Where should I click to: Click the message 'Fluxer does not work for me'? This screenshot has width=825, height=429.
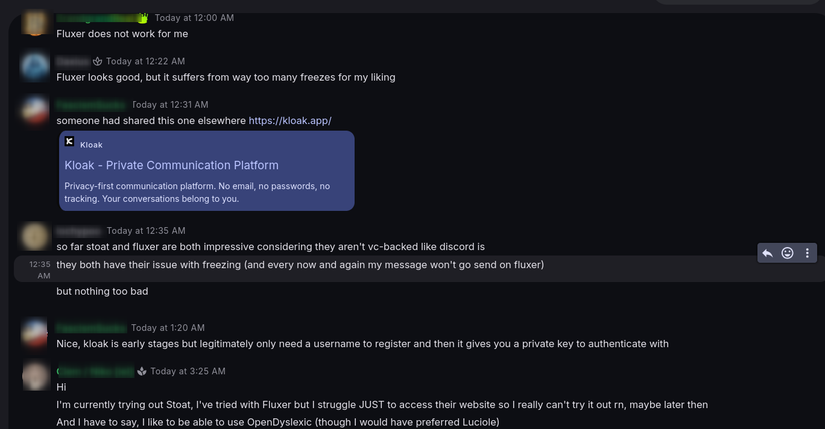(122, 34)
